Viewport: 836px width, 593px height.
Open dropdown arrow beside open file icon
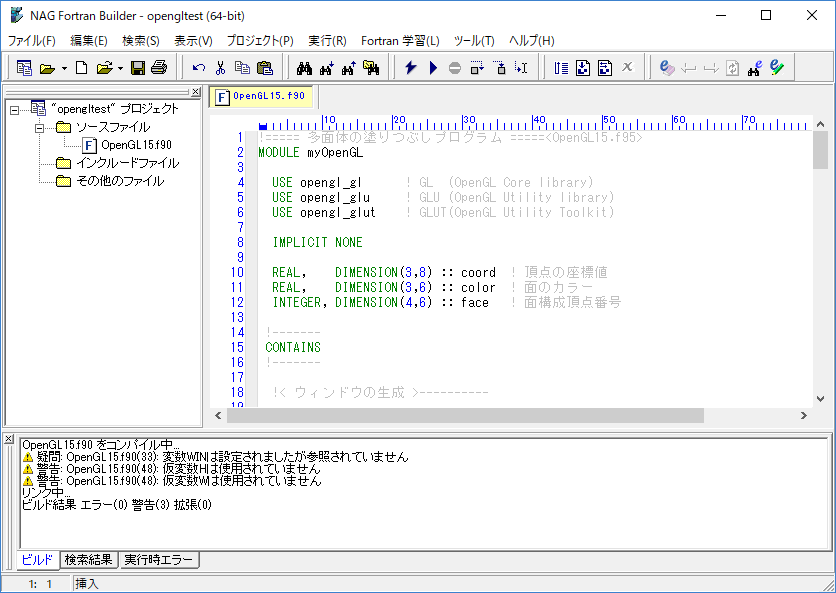pyautogui.click(x=120, y=69)
